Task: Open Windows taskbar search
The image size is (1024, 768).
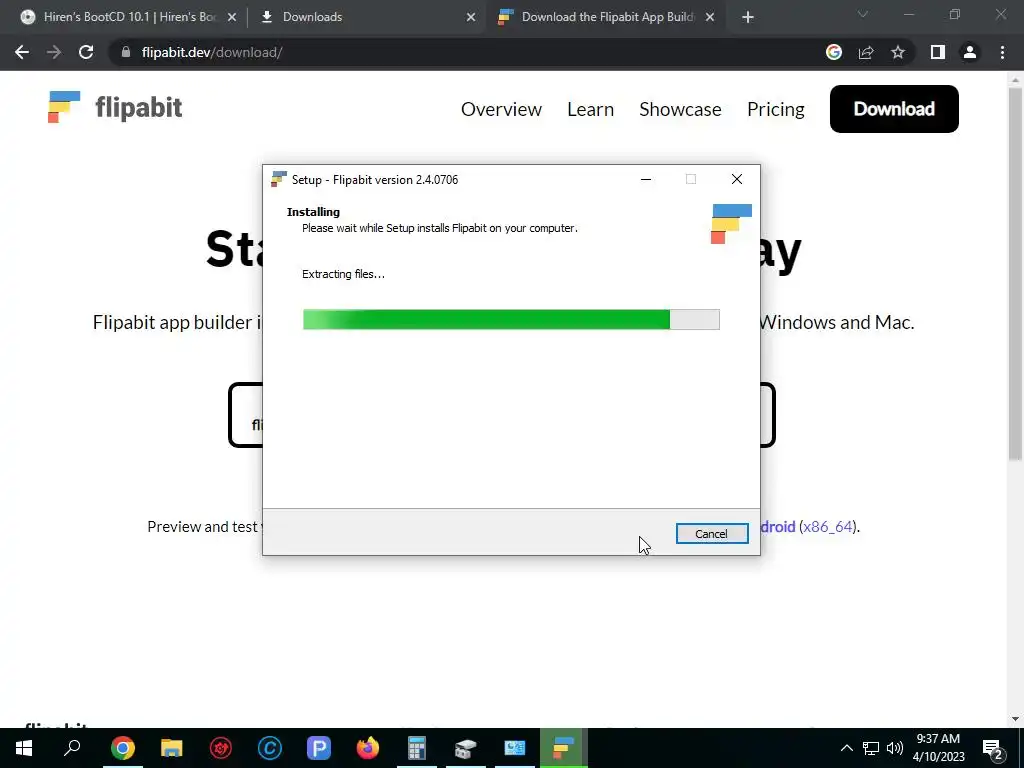Action: point(72,748)
